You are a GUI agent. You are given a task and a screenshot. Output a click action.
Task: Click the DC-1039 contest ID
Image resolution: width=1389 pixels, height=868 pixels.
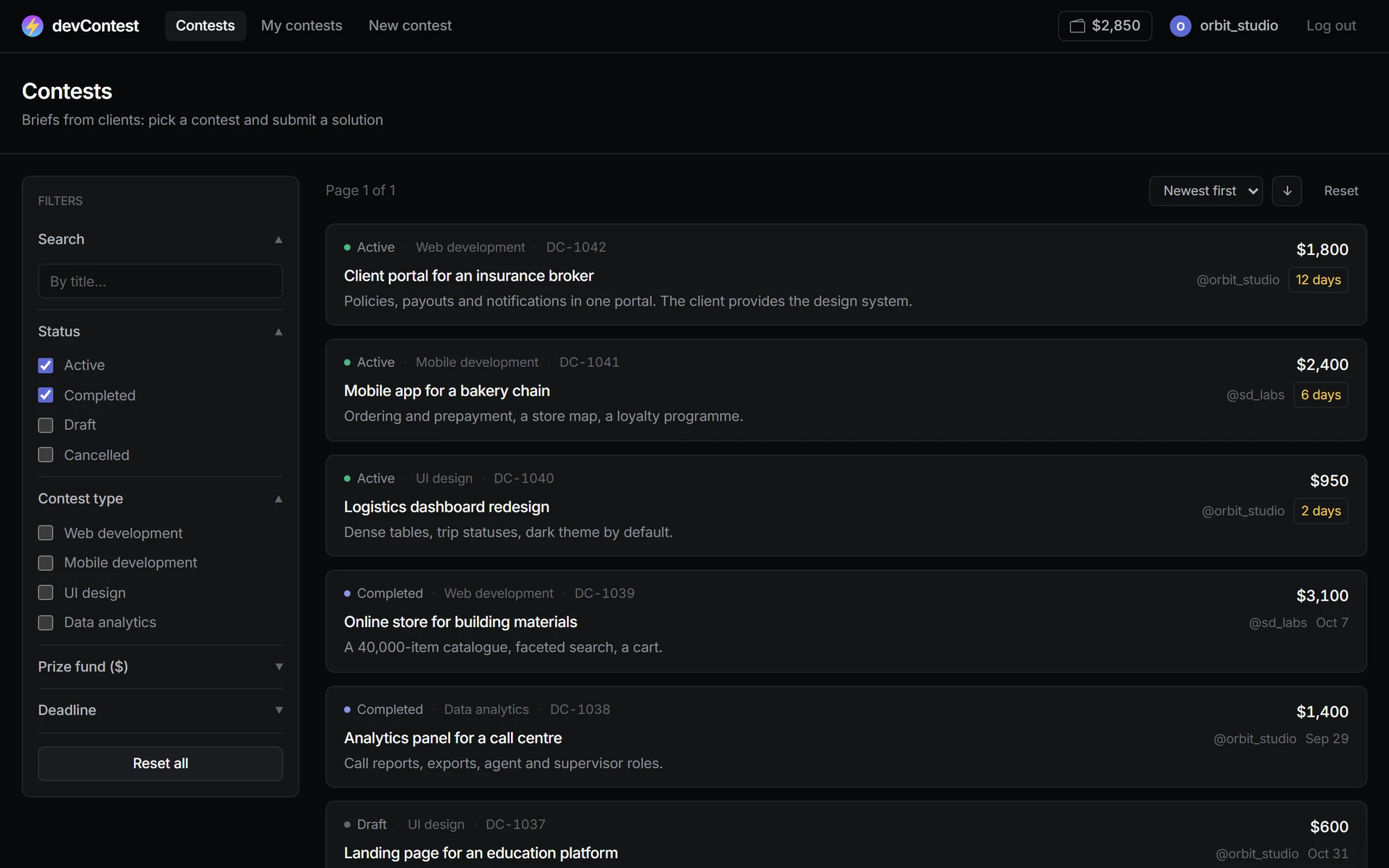(x=604, y=594)
